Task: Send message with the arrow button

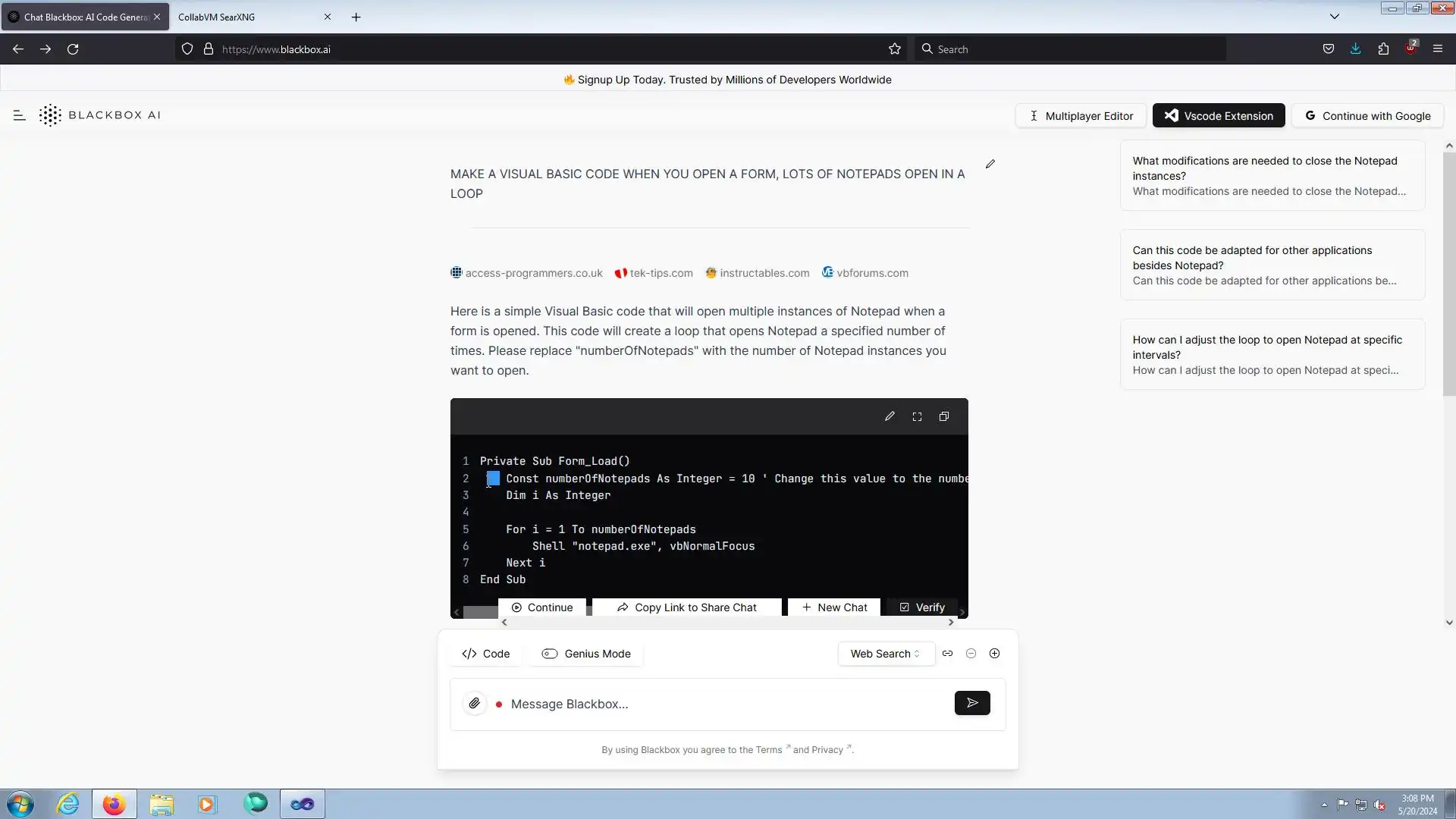Action: (972, 704)
